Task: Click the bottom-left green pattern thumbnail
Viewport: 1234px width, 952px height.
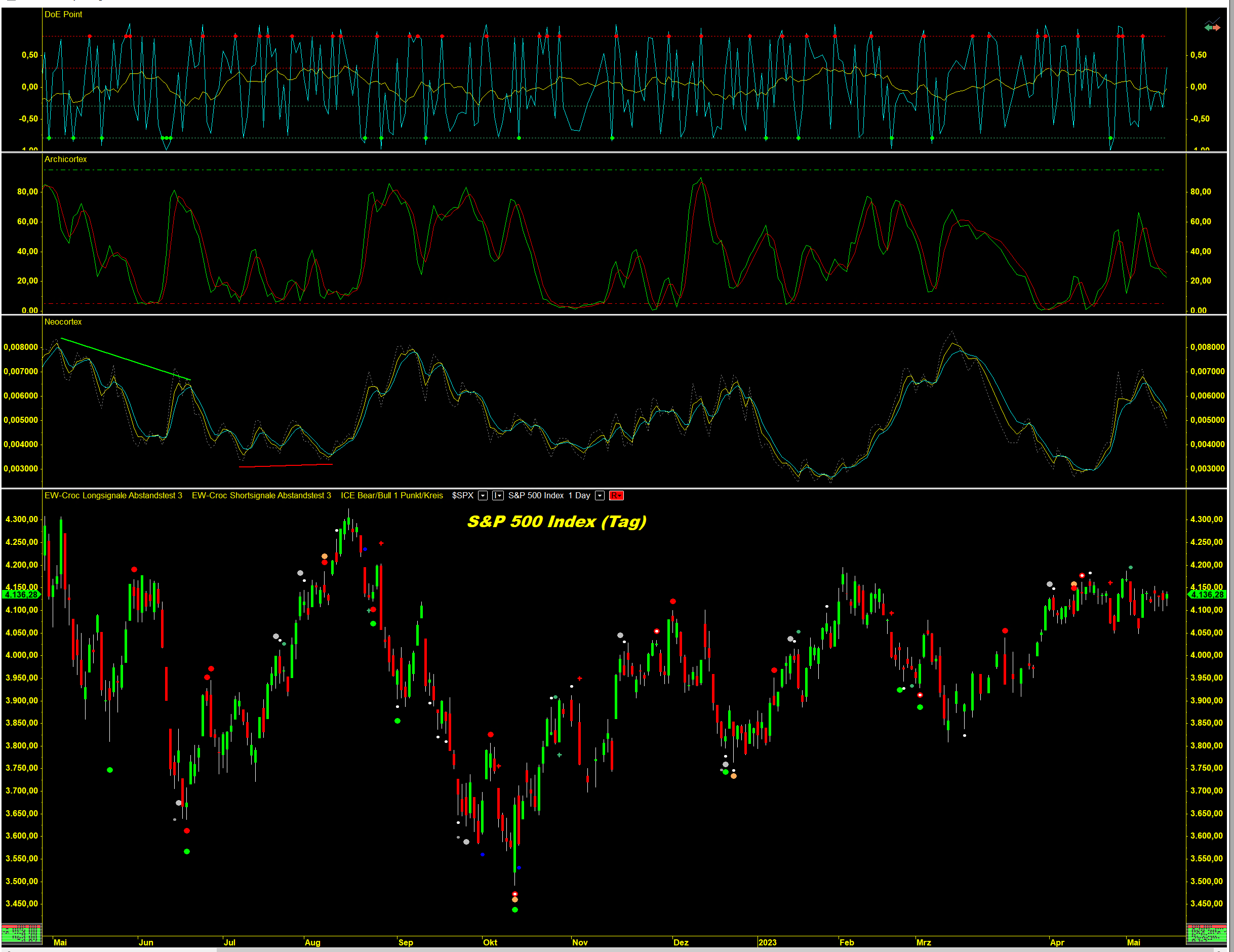Action: pos(21,933)
